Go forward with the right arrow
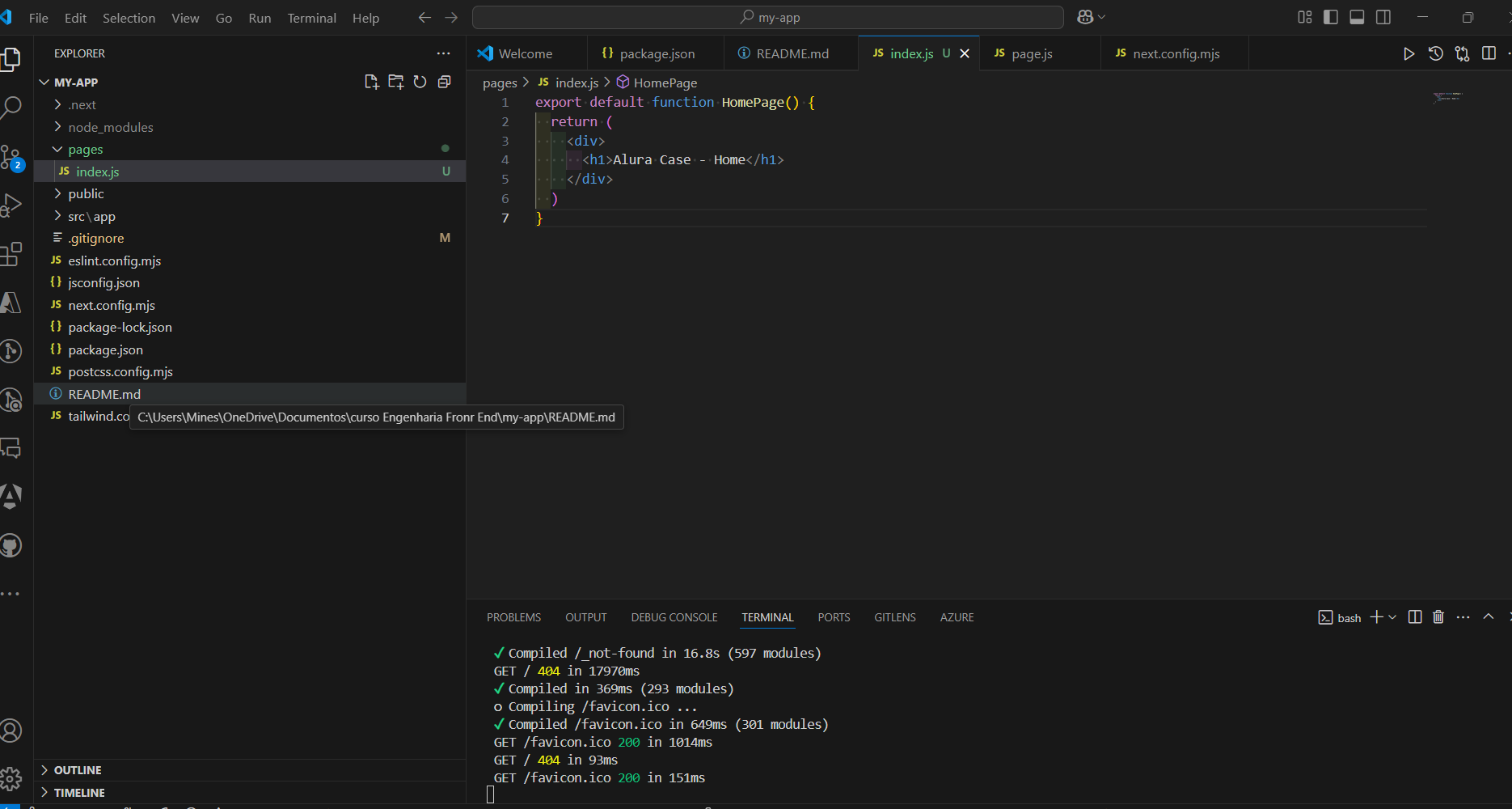Viewport: 1512px width, 809px height. [x=451, y=17]
